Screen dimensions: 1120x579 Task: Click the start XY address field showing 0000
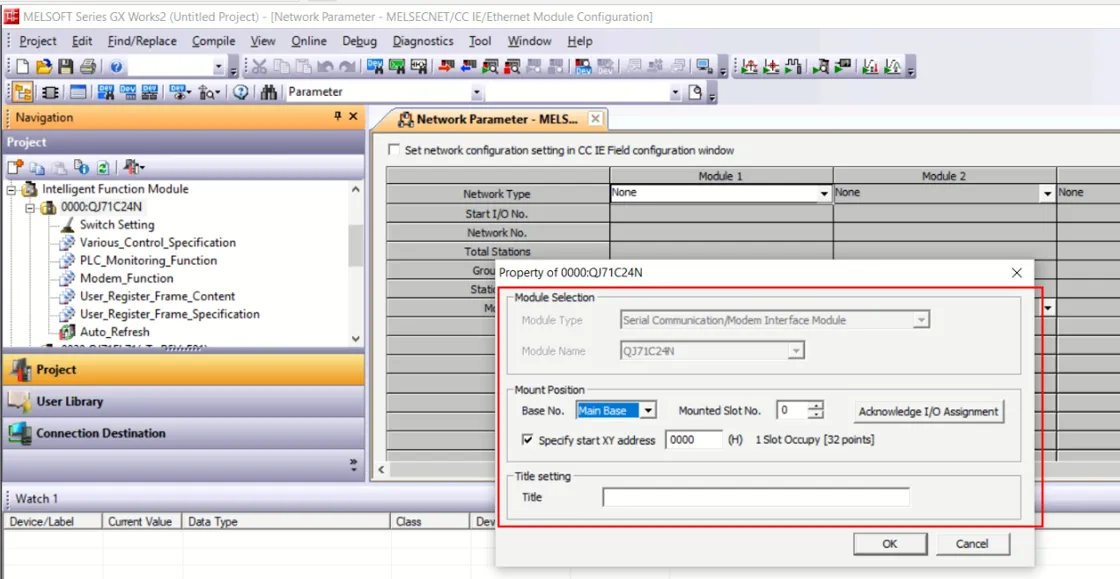tap(694, 440)
